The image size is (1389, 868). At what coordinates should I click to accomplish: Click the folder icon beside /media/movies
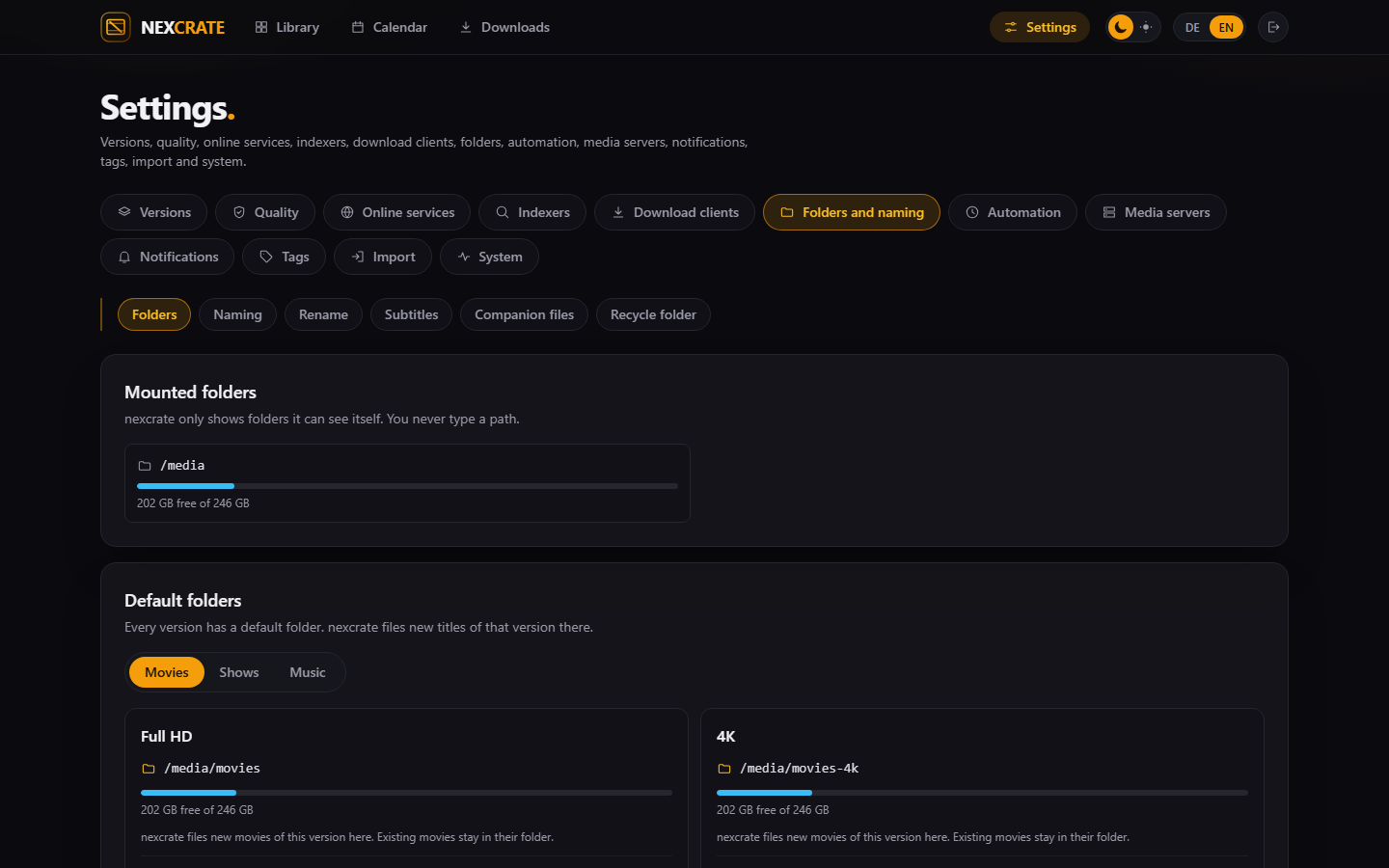coord(149,769)
